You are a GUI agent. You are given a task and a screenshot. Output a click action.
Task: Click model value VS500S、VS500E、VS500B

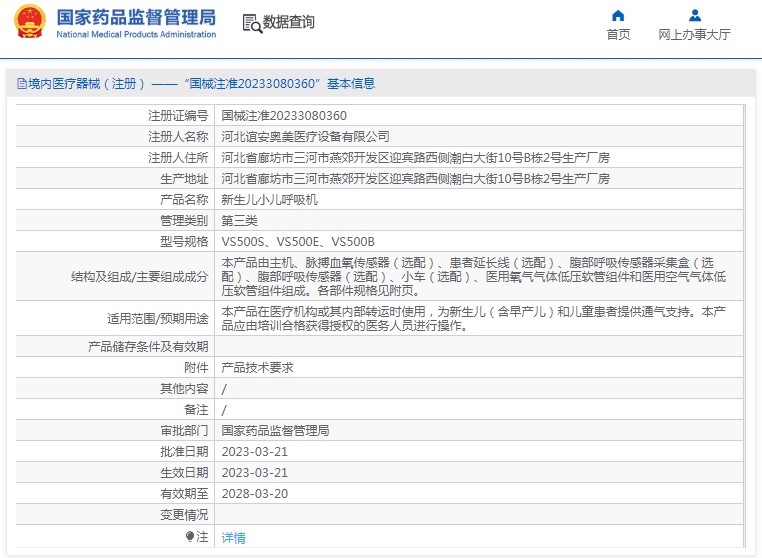(298, 242)
